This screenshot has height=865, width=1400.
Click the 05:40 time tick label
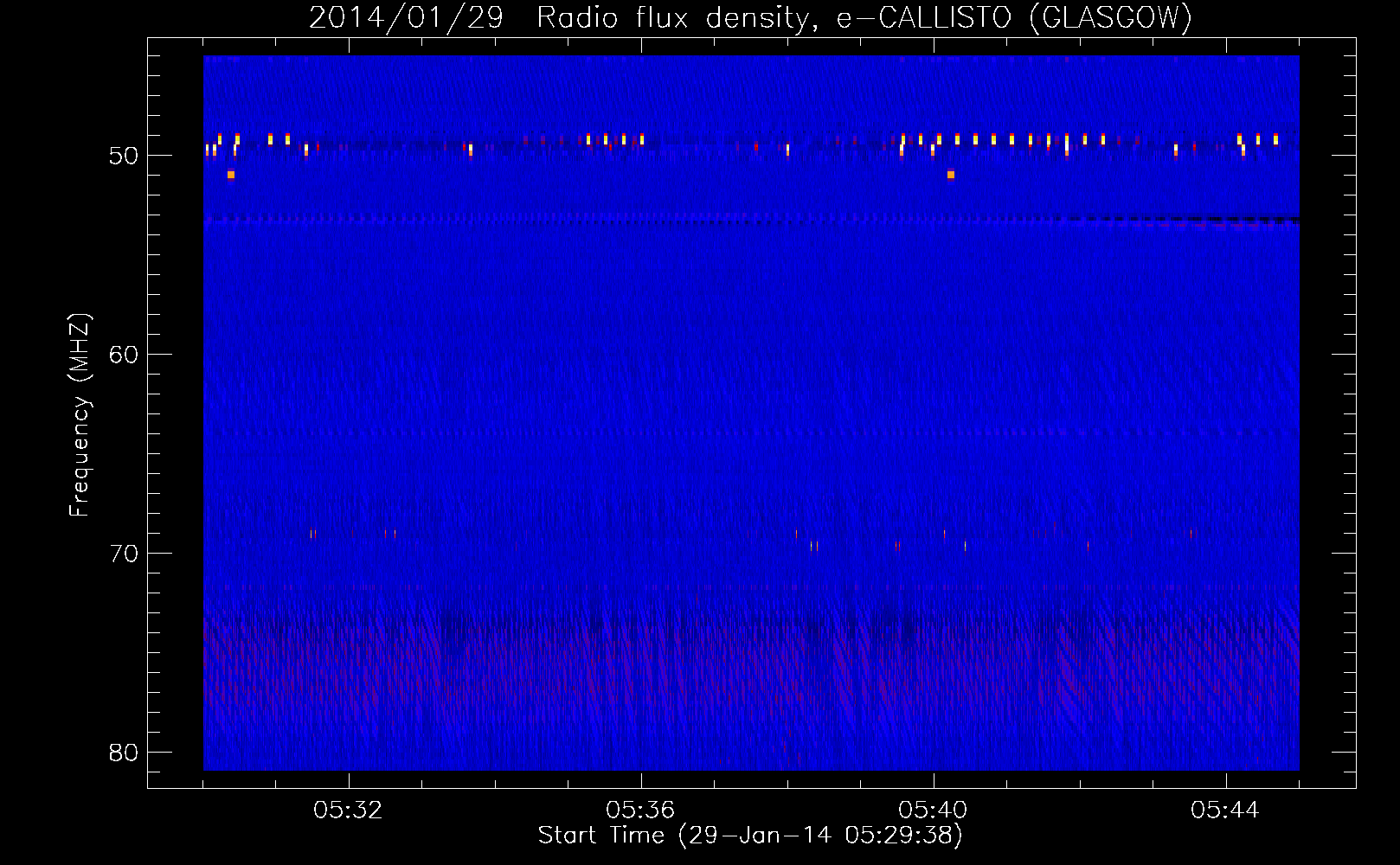pyautogui.click(x=933, y=811)
